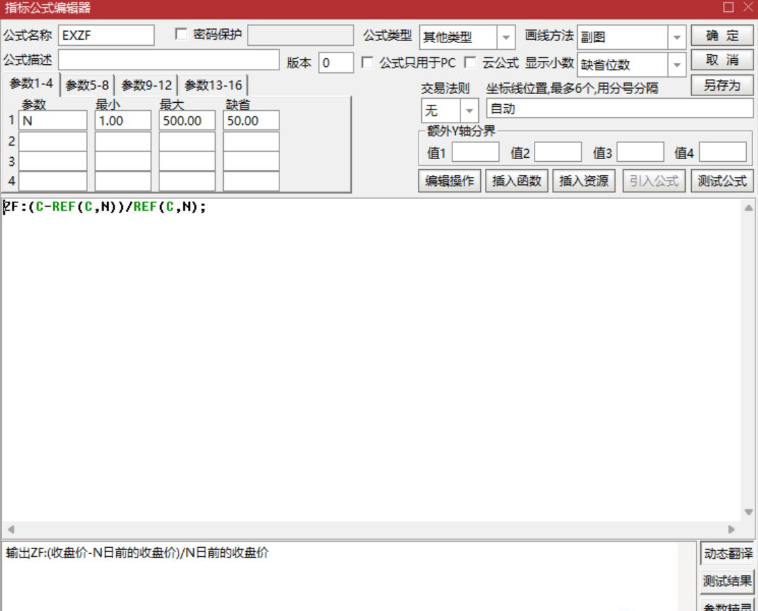Click the 另存为 button
The height and width of the screenshot is (611, 758).
[722, 85]
